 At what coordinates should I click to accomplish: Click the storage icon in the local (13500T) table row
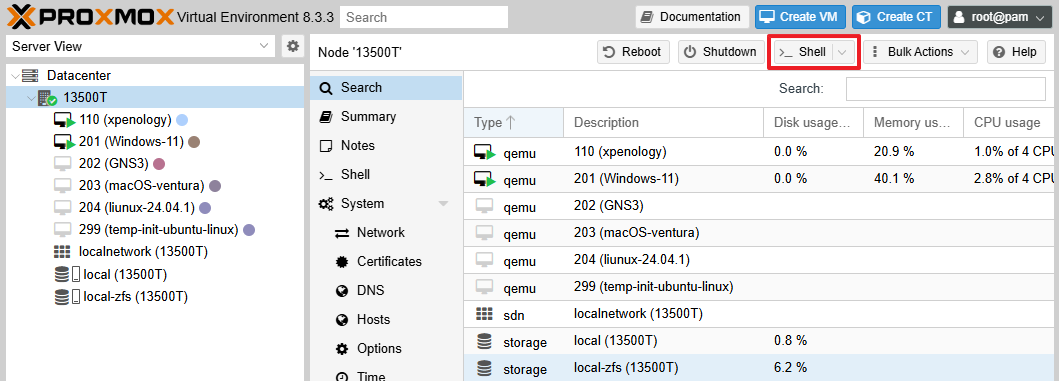click(484, 341)
